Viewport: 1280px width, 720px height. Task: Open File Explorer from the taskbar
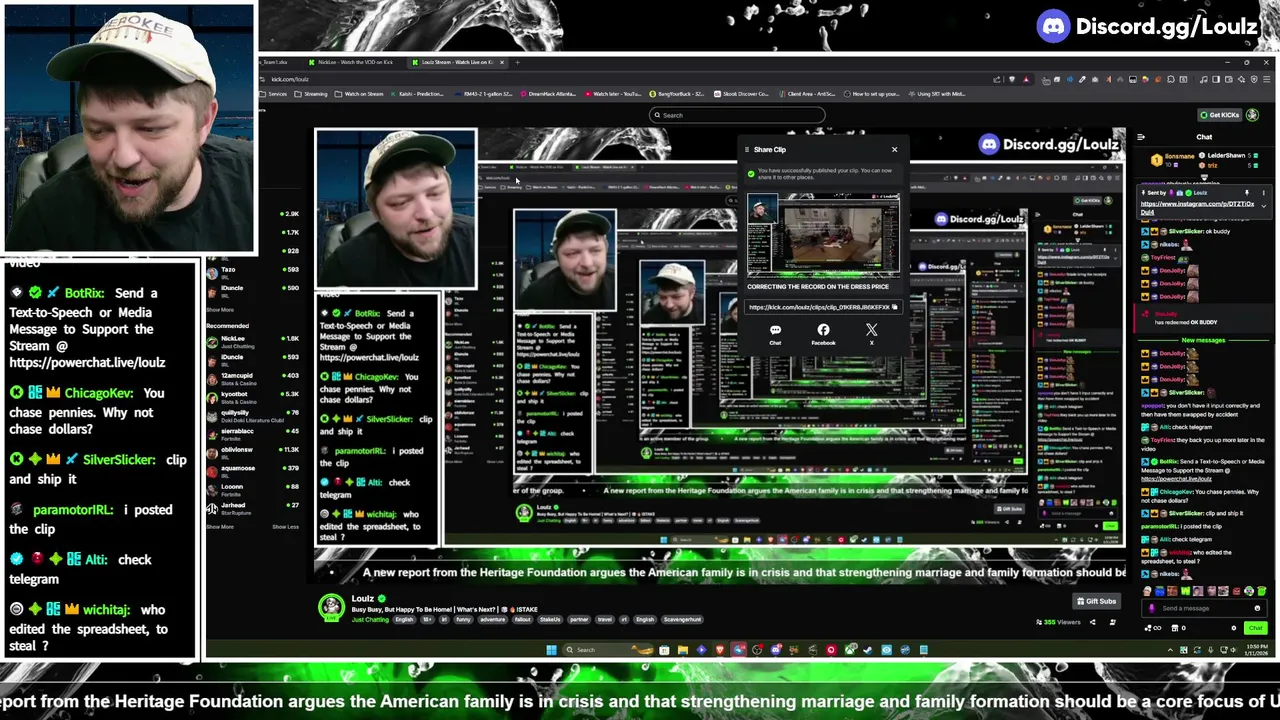click(682, 650)
